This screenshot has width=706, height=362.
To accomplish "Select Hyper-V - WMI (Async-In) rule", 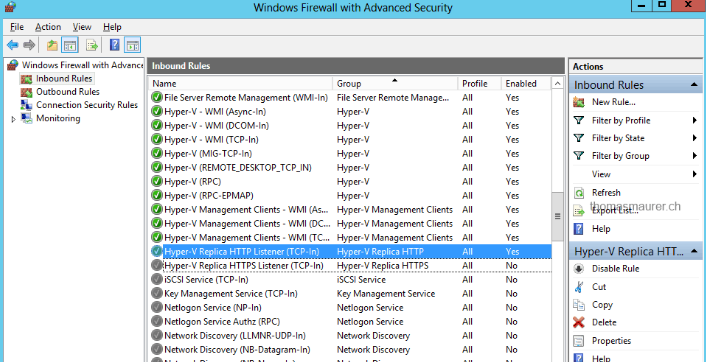I will tap(349, 112).
